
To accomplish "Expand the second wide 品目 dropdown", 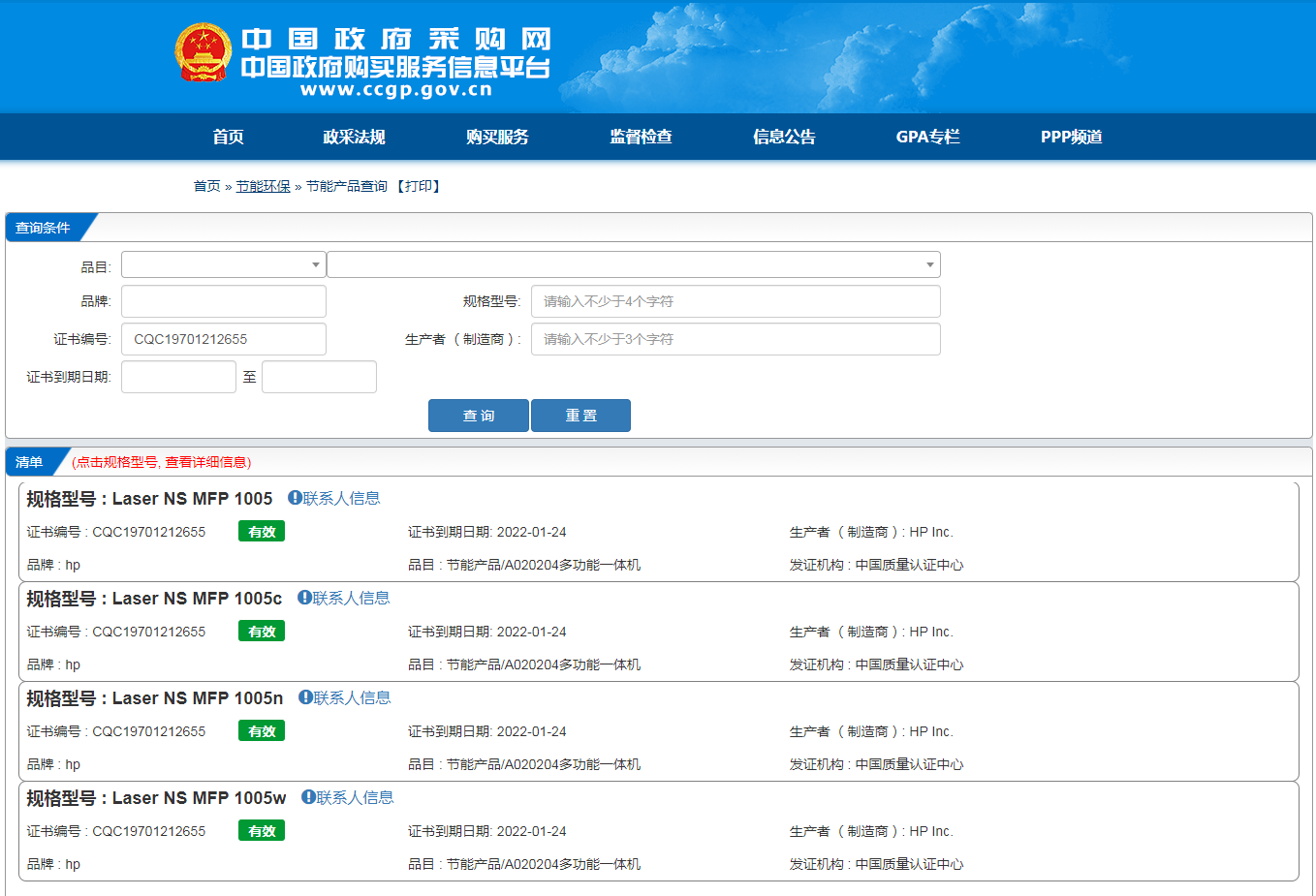I will (x=633, y=264).
